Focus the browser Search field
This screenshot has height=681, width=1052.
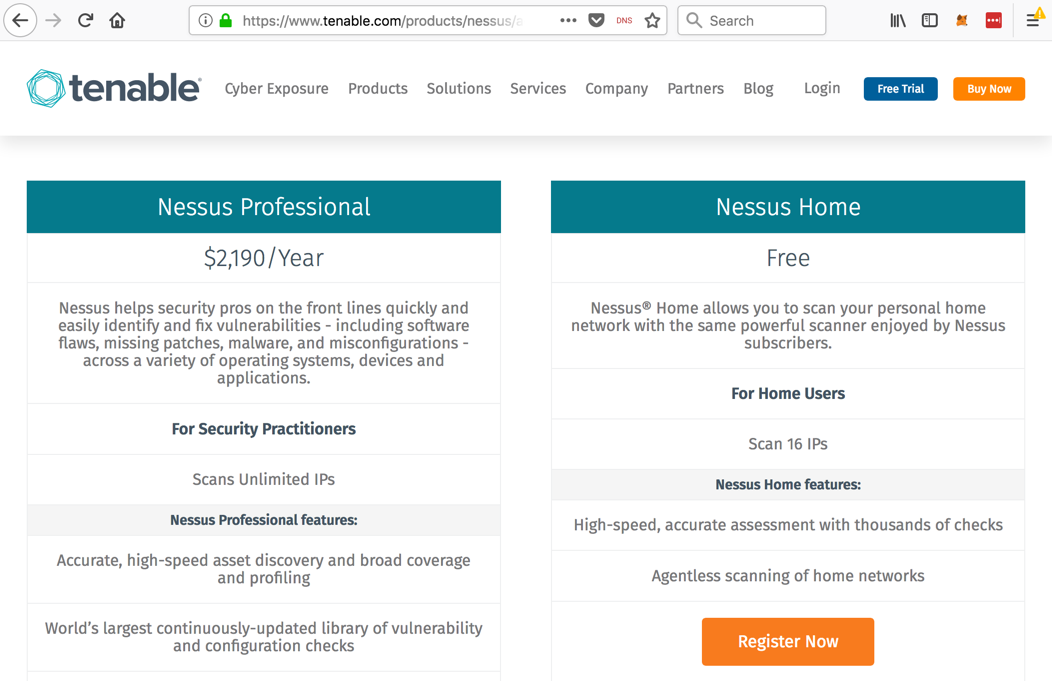pyautogui.click(x=762, y=20)
